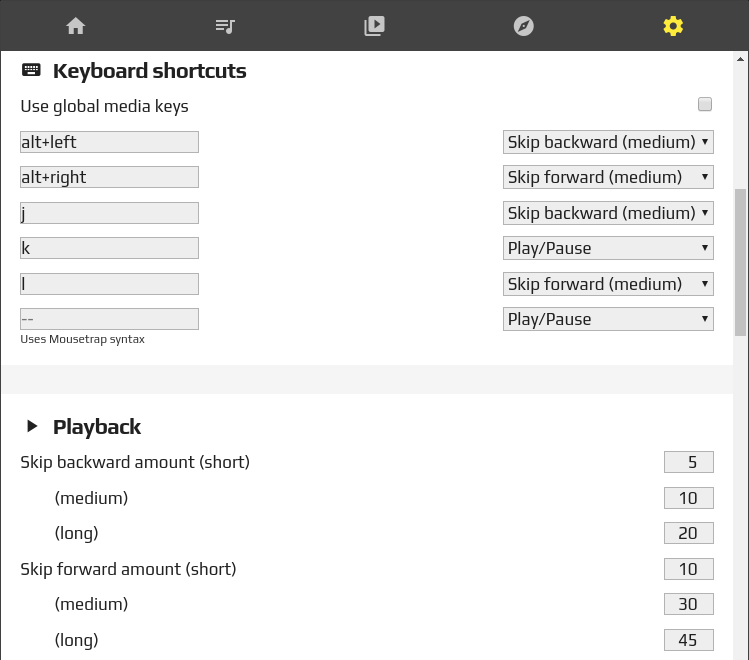This screenshot has width=749, height=660.
Task: Click the keyboard icon beside Keyboard shortcuts
Action: pyautogui.click(x=32, y=70)
